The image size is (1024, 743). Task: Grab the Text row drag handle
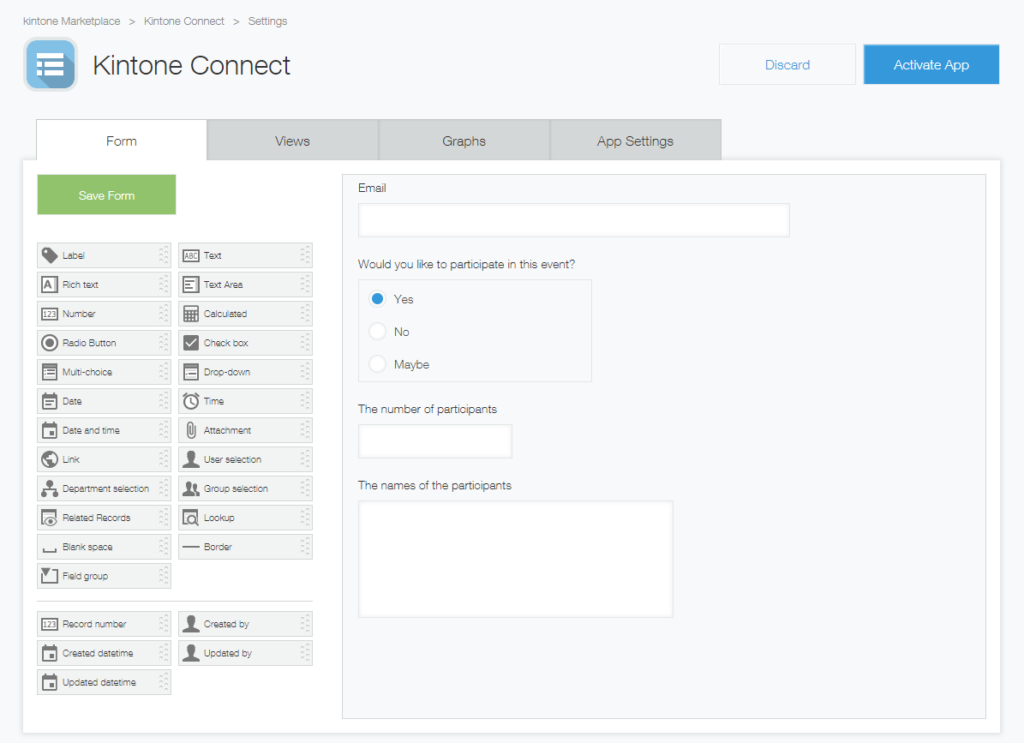click(x=305, y=255)
